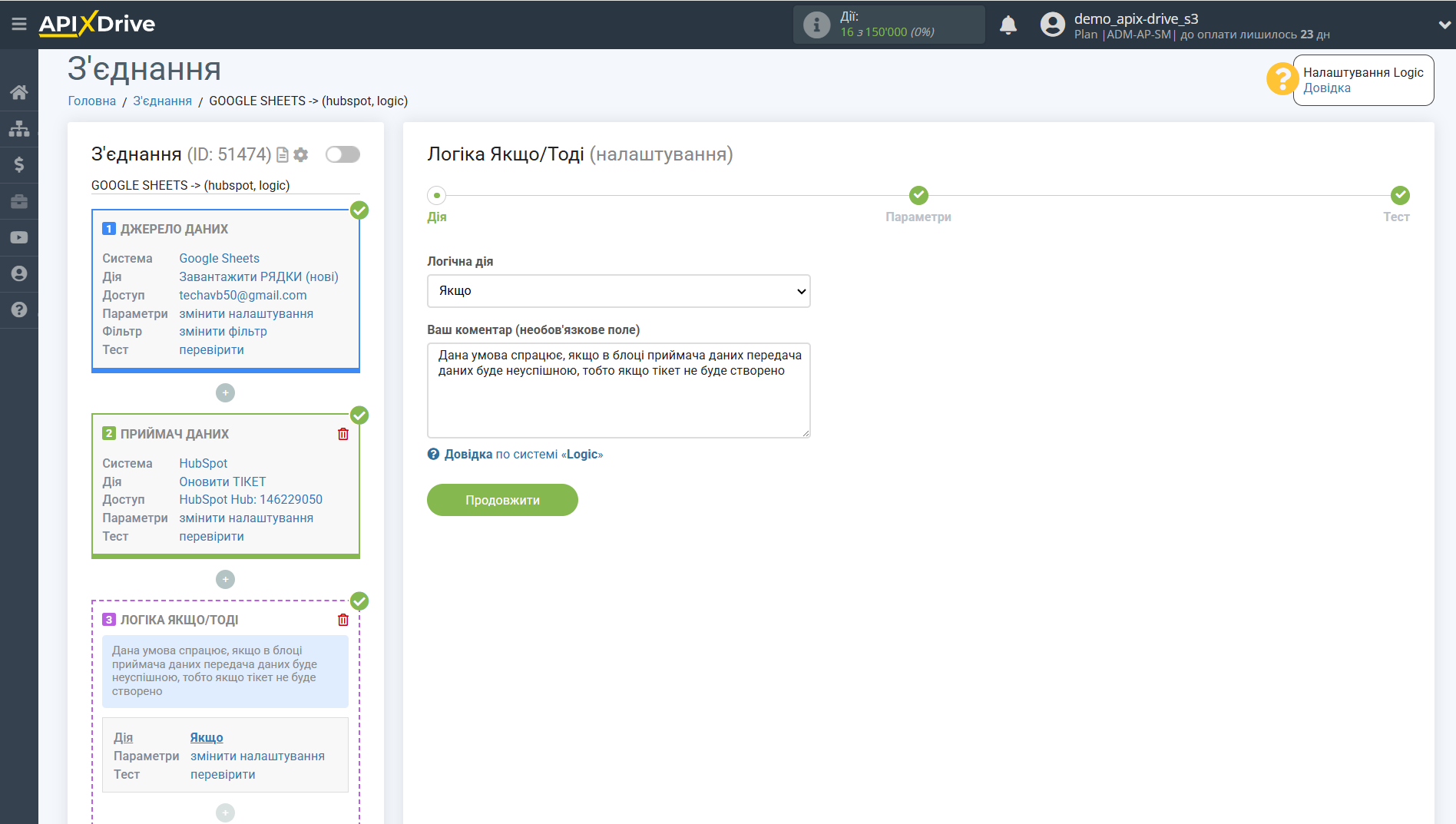The height and width of the screenshot is (824, 1456).
Task: Open the home sidebar icon
Action: coord(19,92)
